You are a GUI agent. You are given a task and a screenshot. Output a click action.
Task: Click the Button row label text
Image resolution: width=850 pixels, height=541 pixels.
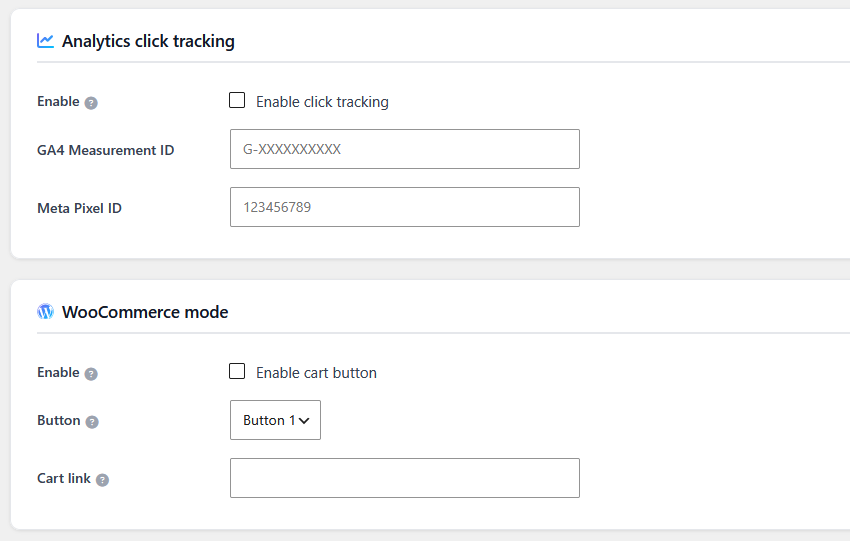(59, 420)
